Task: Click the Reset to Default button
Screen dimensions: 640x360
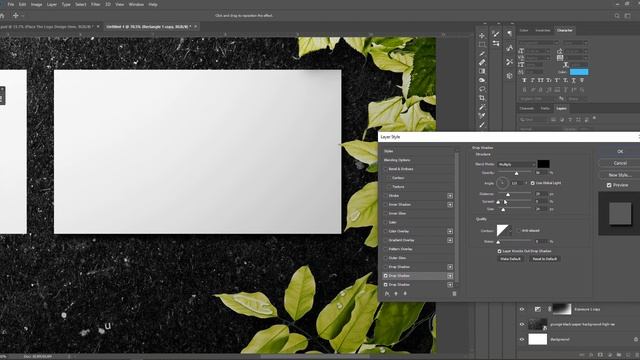Action: coord(544,259)
